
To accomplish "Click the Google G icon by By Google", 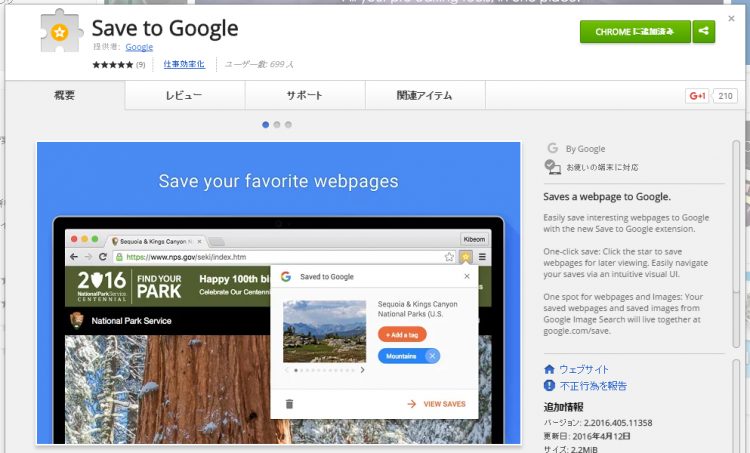I will click(552, 148).
